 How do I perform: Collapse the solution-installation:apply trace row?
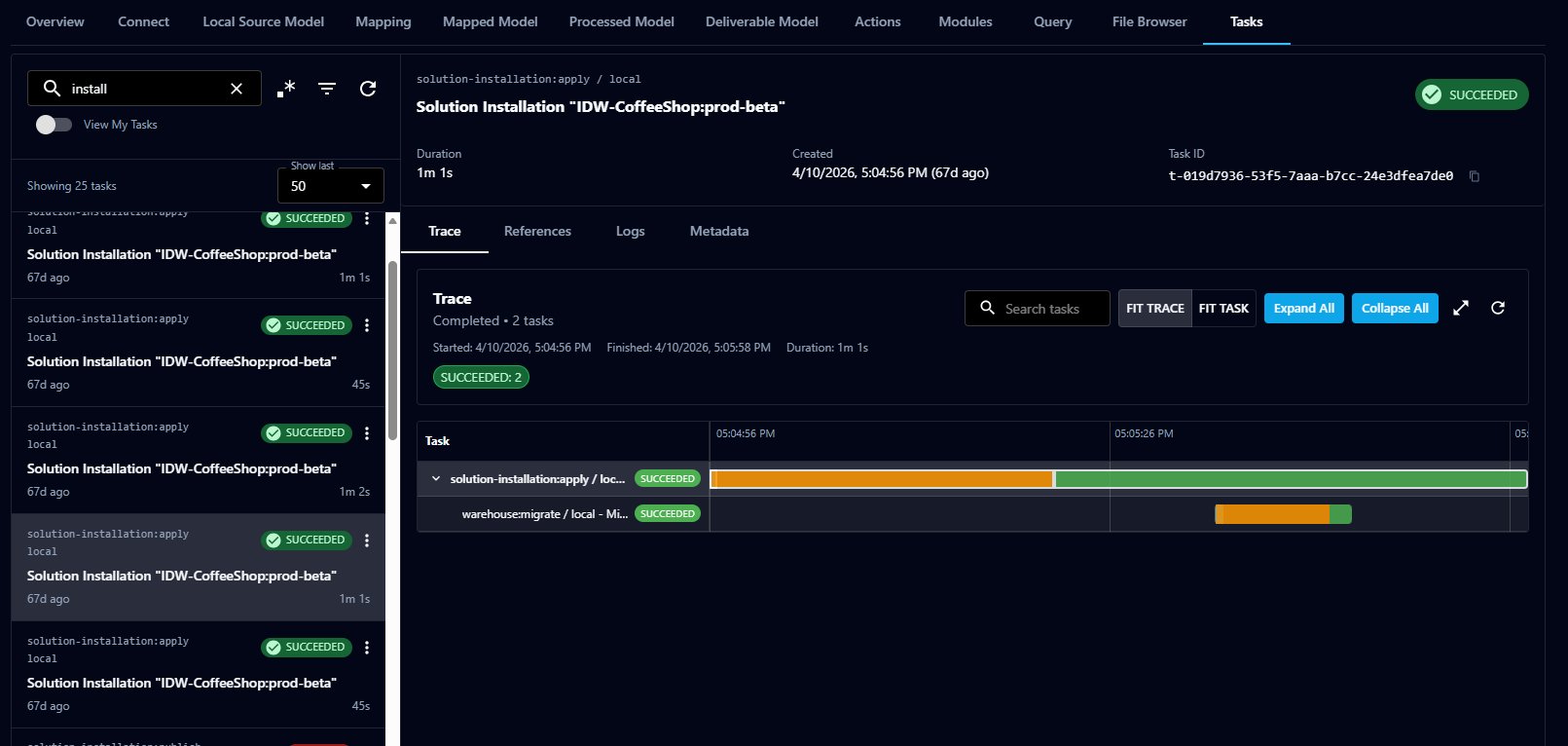436,479
